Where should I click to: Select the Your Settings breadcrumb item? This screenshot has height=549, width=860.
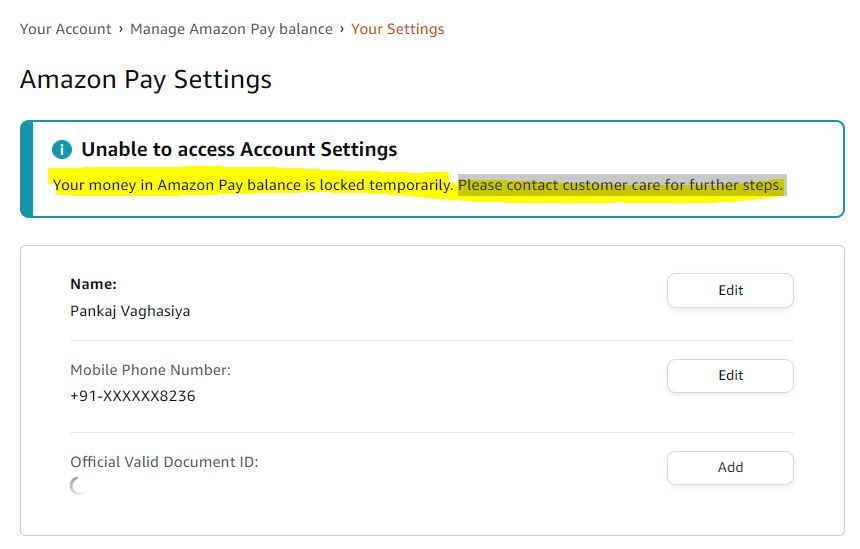point(398,29)
